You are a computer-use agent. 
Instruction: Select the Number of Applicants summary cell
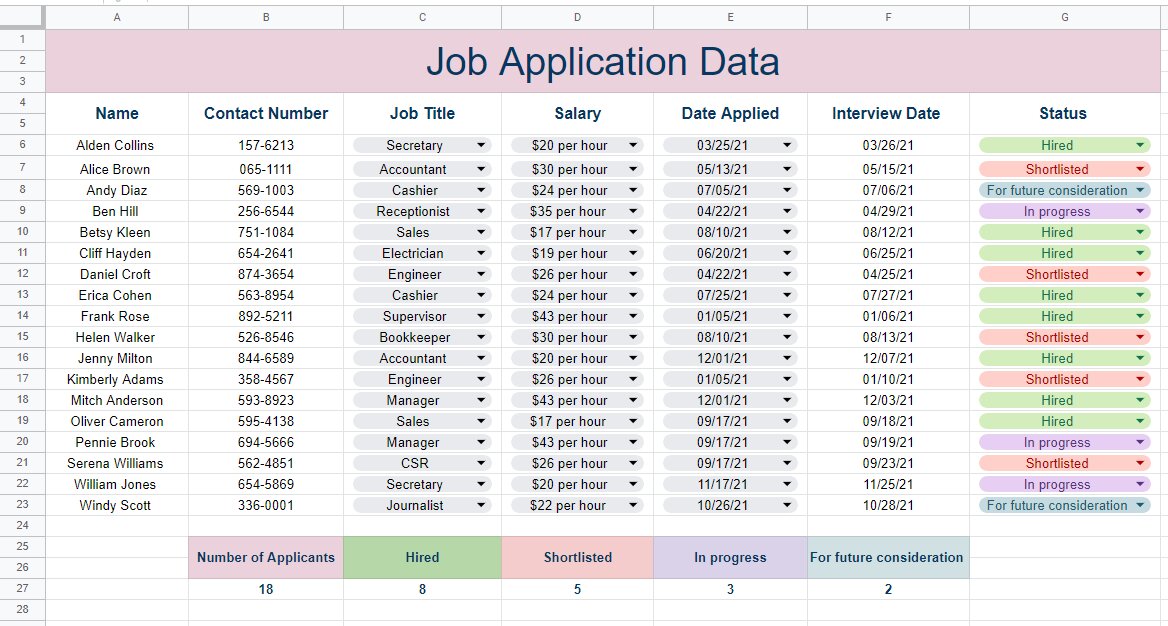point(266,557)
